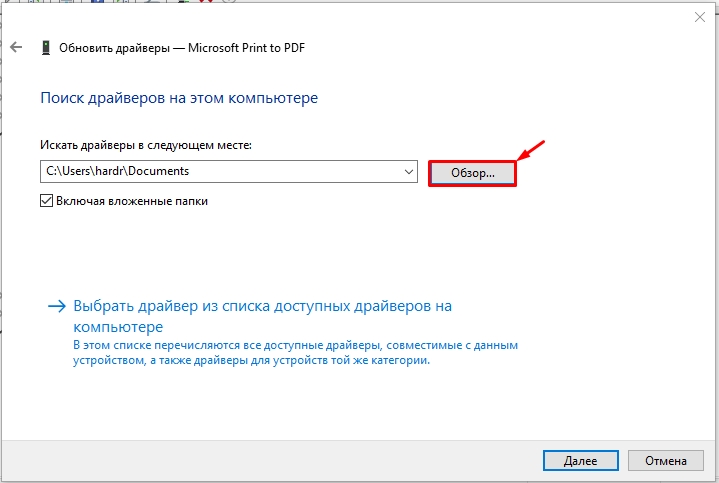Click the device icon beside the dialog title
This screenshot has width=719, height=483.
click(46, 47)
